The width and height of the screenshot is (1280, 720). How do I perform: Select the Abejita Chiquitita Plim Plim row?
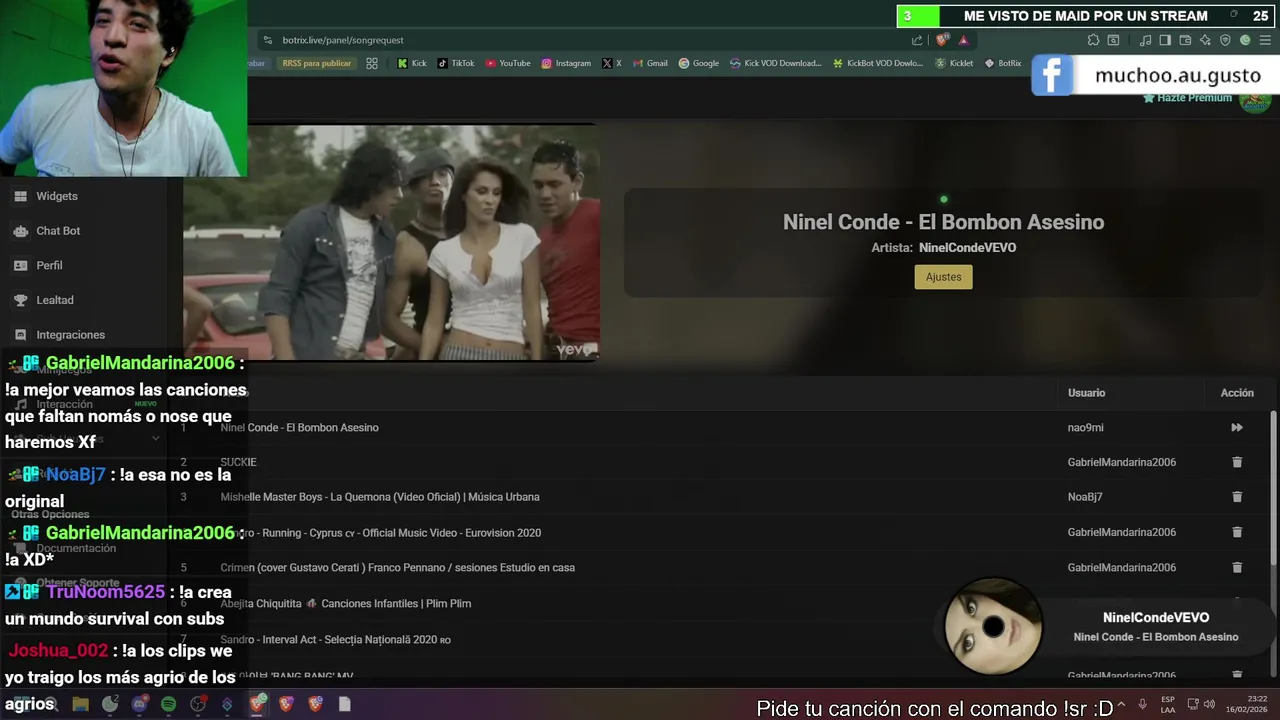click(718, 603)
